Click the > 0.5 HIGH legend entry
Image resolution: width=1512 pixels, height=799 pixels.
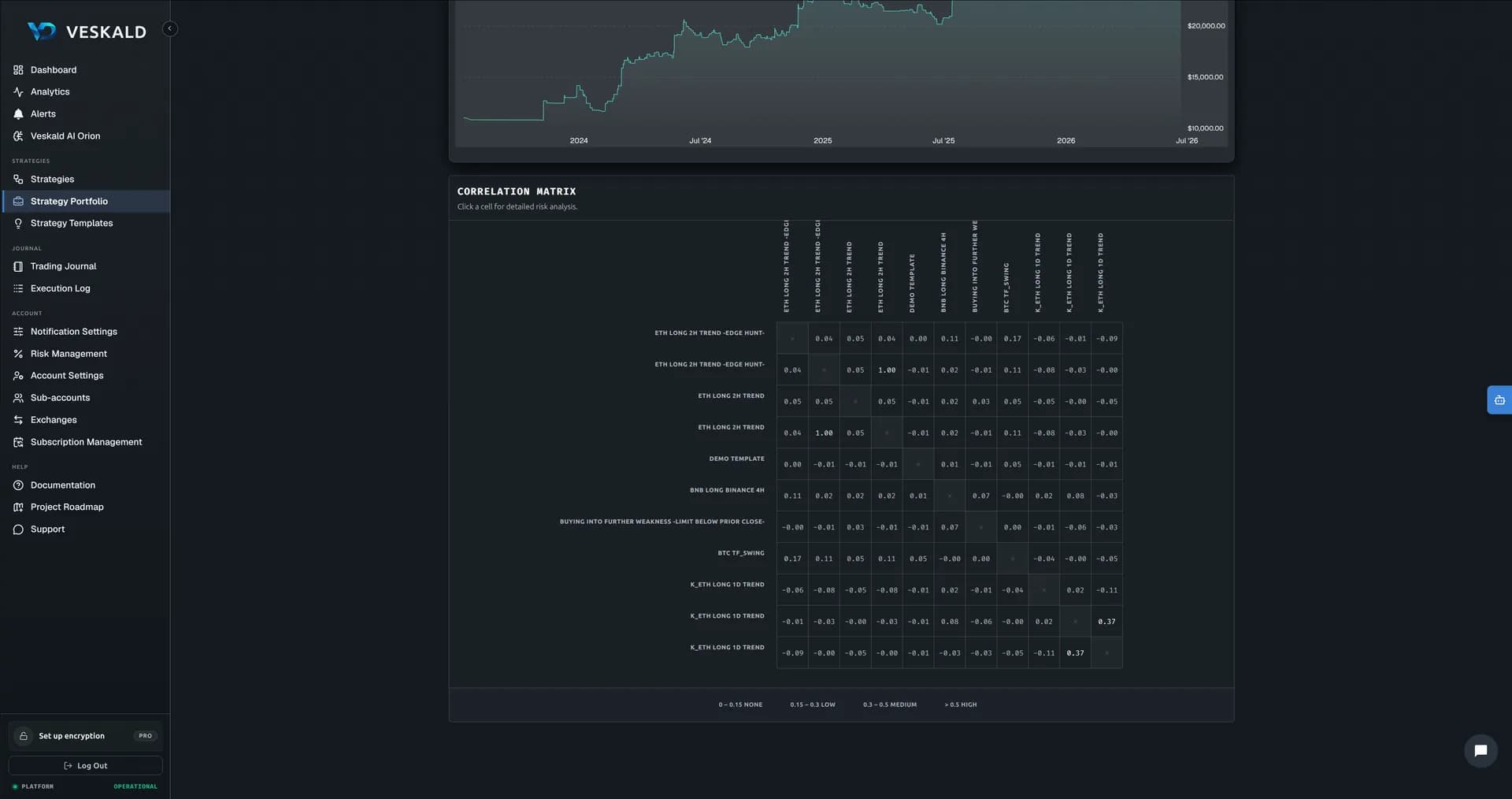click(x=961, y=705)
